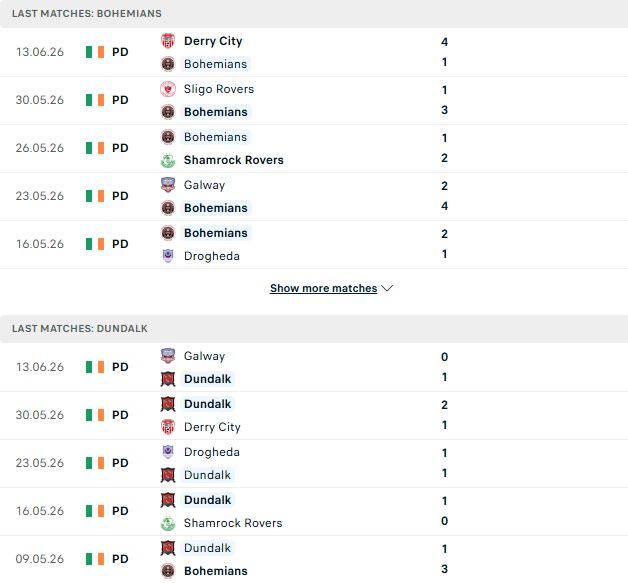Image resolution: width=628 pixels, height=583 pixels.
Task: Expand Show more matches for Bohemians
Action: pos(324,288)
